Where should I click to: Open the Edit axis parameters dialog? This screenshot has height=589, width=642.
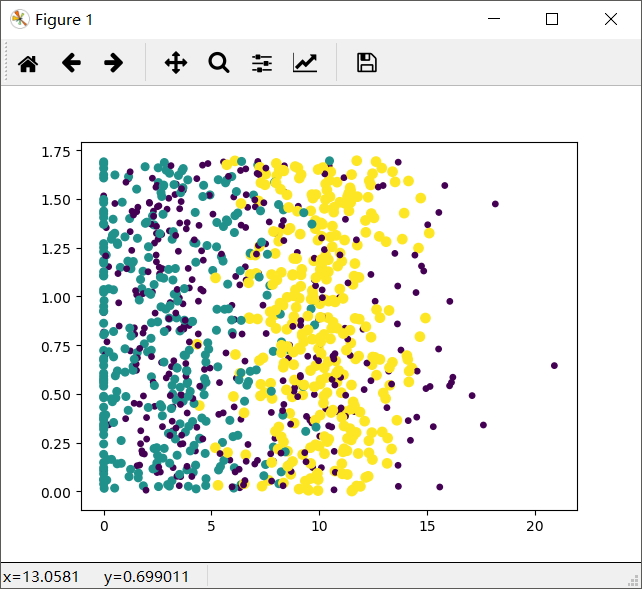click(x=305, y=63)
